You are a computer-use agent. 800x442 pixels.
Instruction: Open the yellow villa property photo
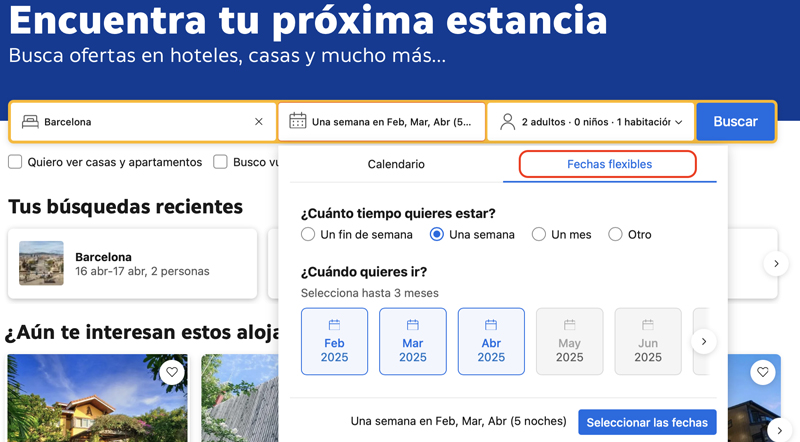click(97, 398)
